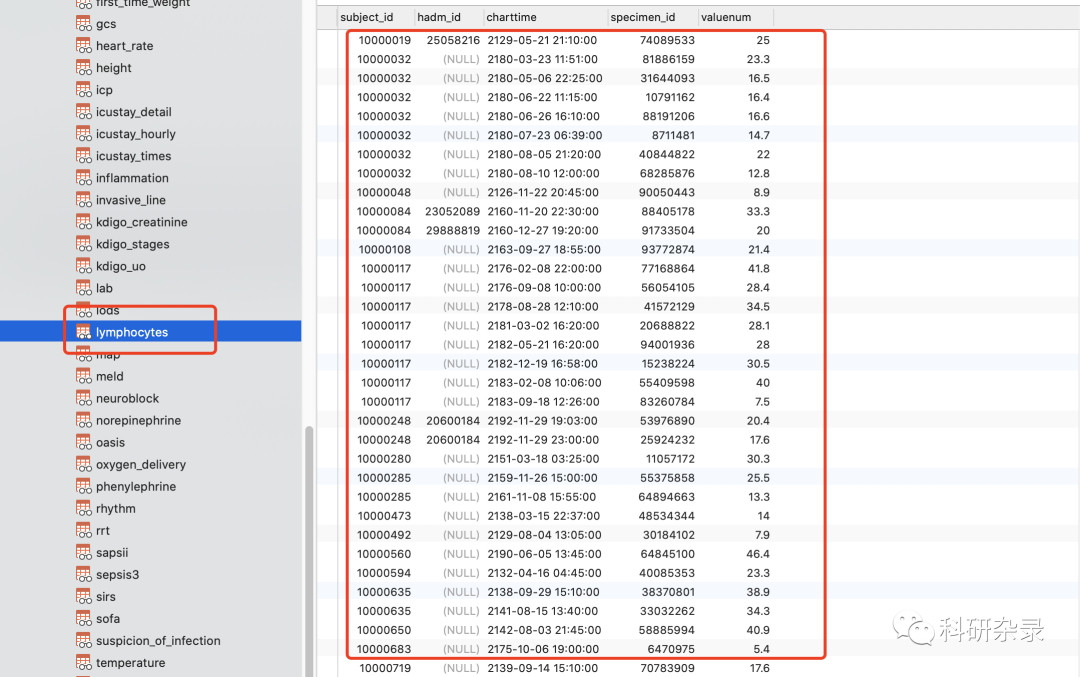The width and height of the screenshot is (1080, 677).
Task: Select charttime cell 2180-03-23 11:51:00
Action: click(542, 59)
